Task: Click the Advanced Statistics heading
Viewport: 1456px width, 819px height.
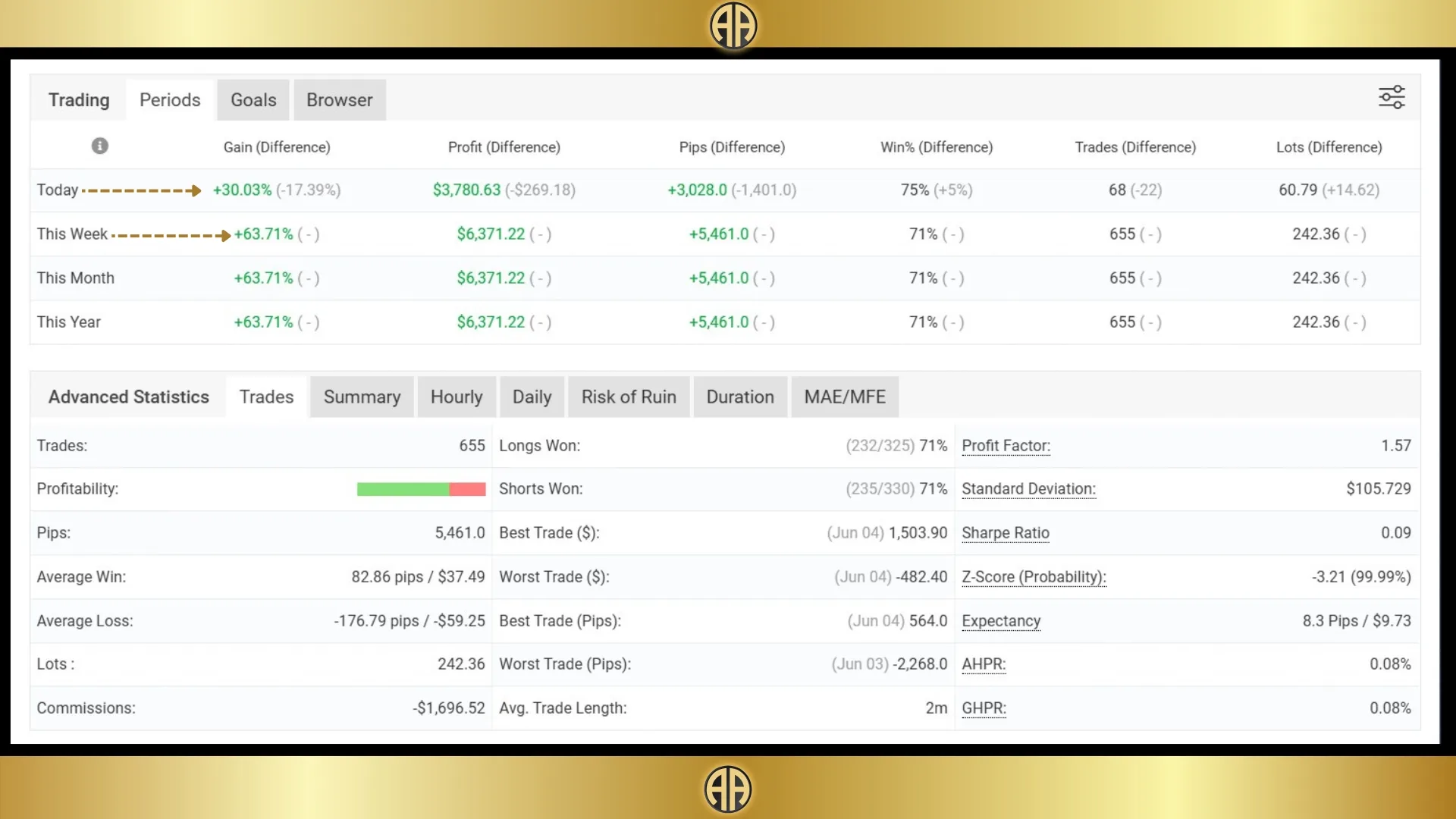Action: click(x=129, y=397)
